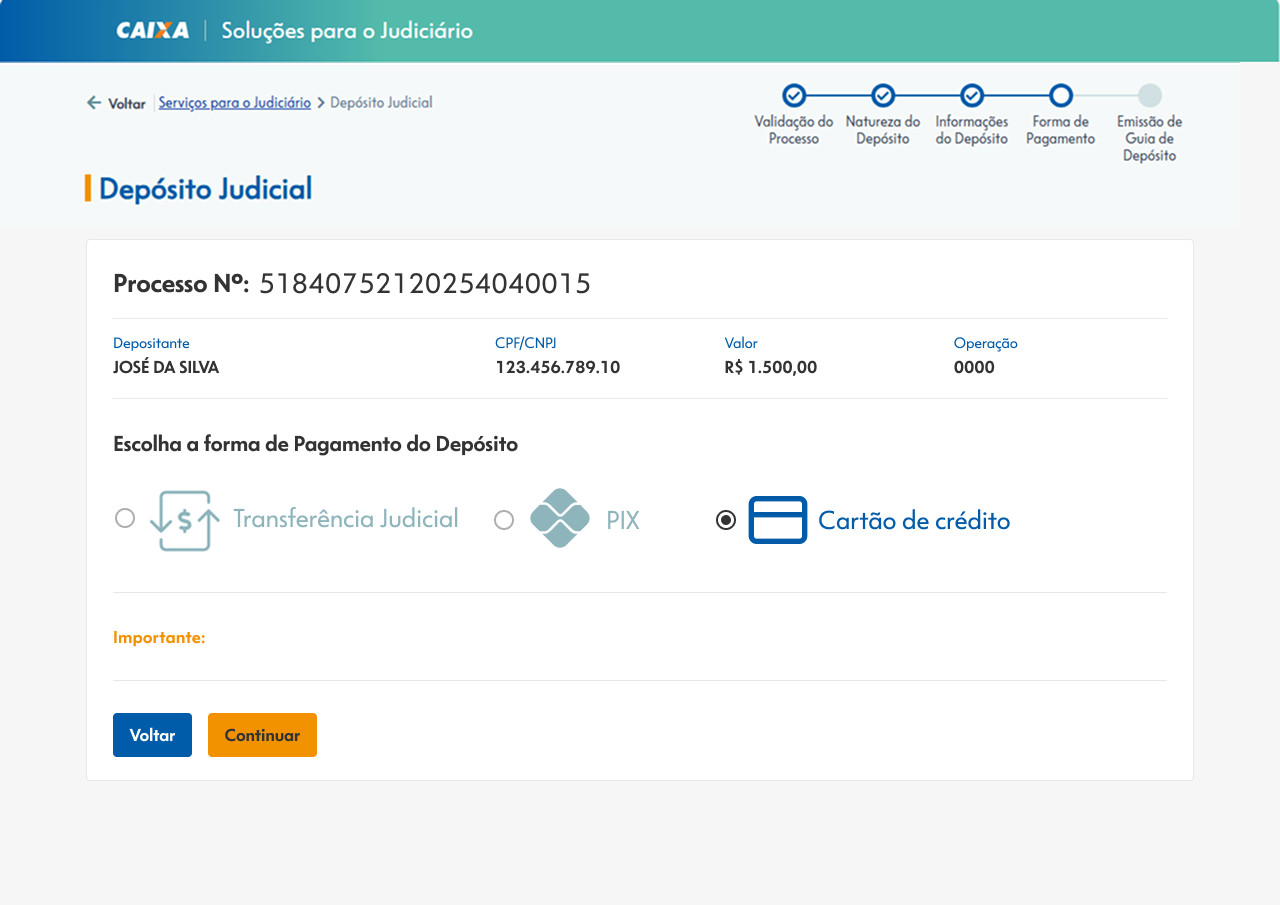This screenshot has width=1280, height=905.
Task: Select the Transferência Judicial radio button
Action: coord(125,518)
